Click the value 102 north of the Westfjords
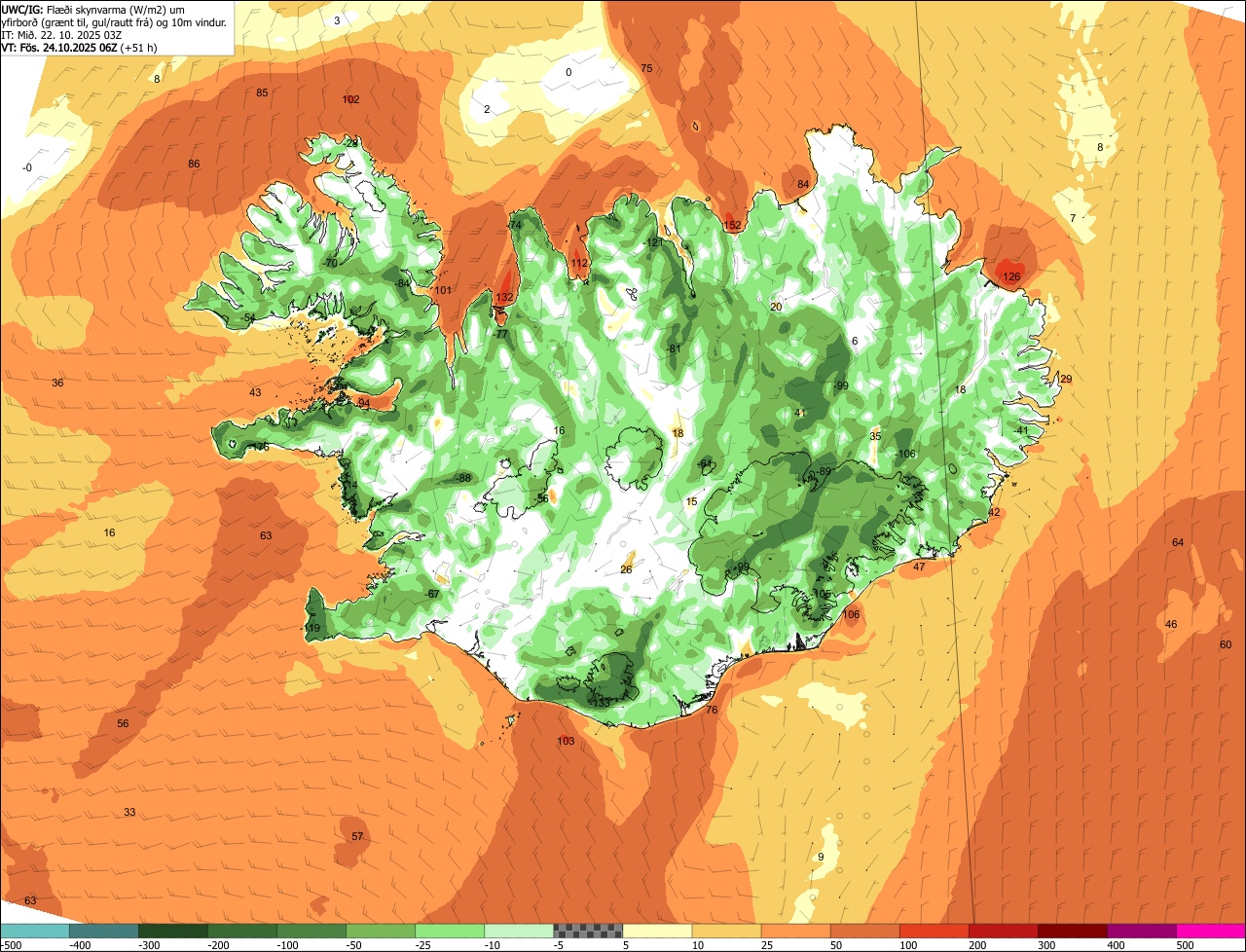The image size is (1246, 952). (x=351, y=100)
